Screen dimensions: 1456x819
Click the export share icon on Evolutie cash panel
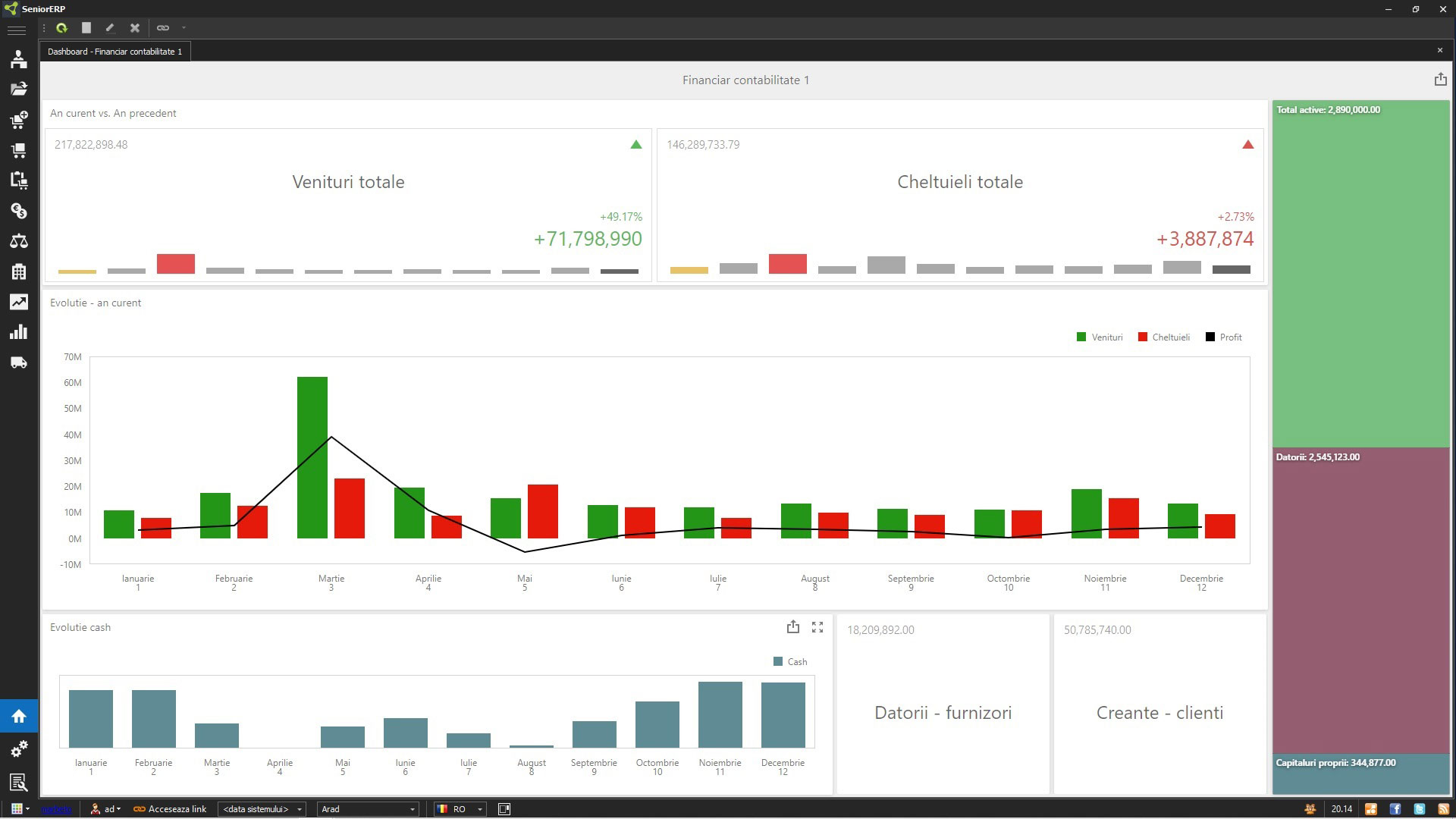(793, 627)
